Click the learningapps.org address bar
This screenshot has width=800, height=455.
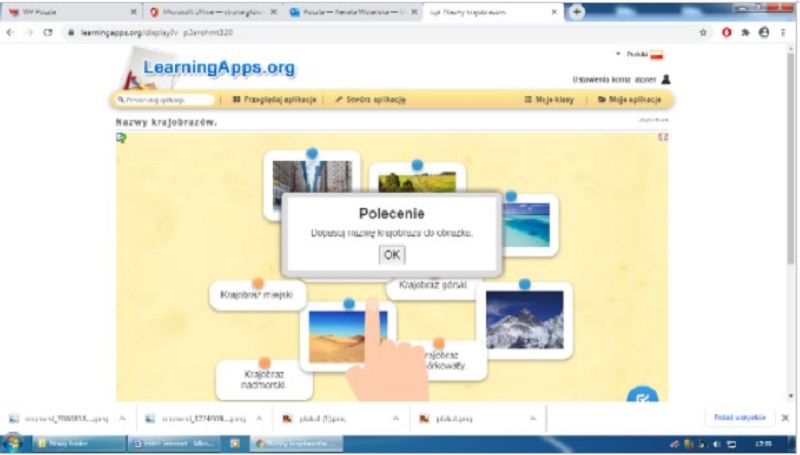378,32
